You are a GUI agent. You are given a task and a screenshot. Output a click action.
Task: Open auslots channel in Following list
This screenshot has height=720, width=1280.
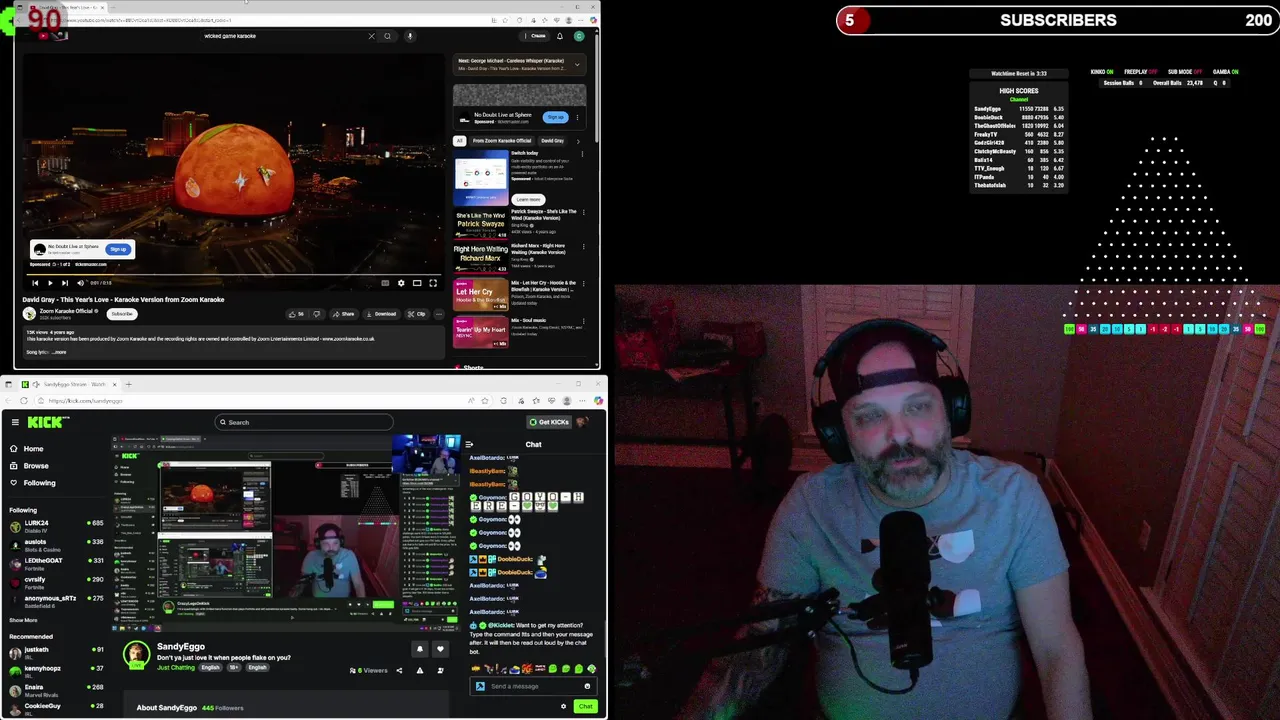57,544
